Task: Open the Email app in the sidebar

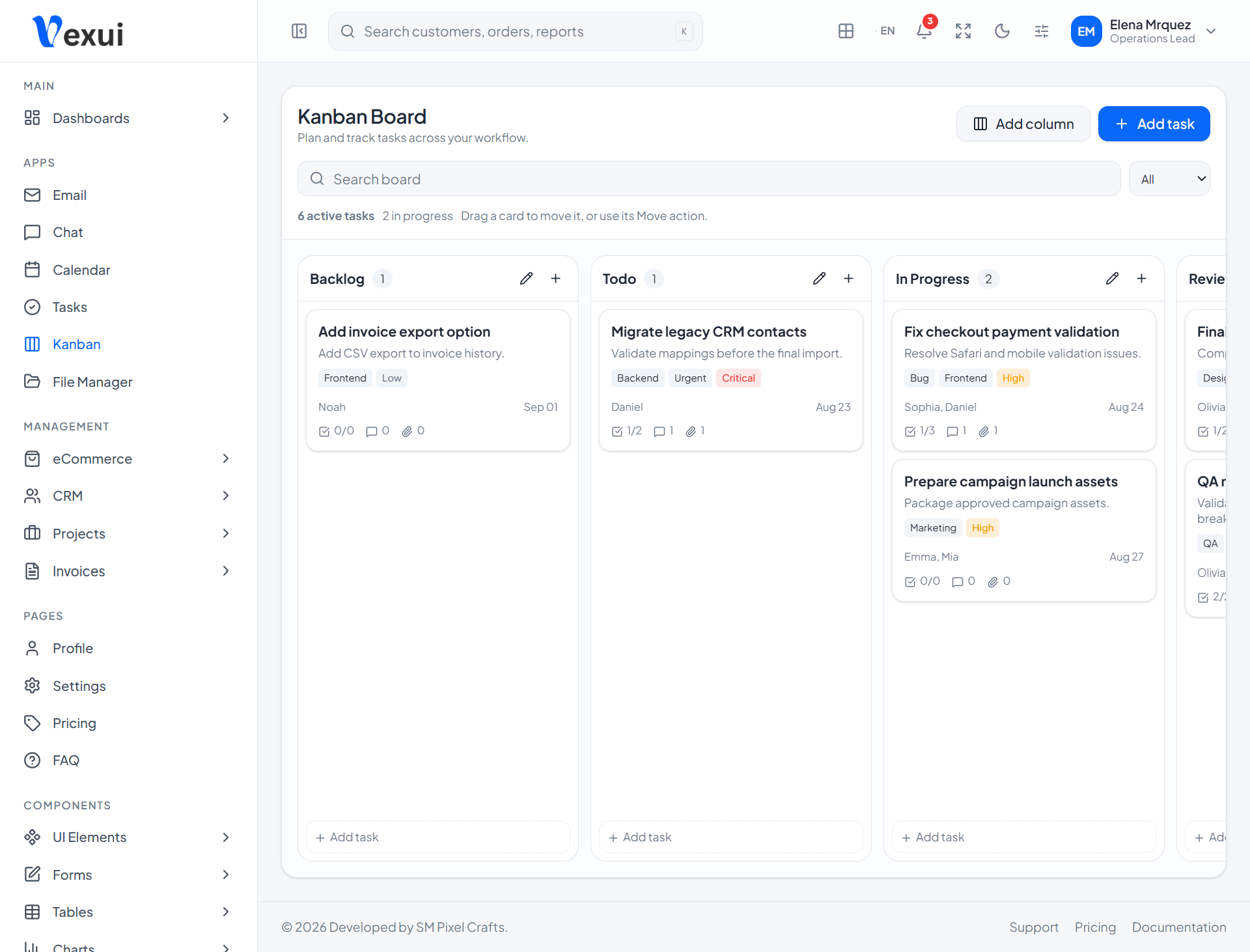Action: (128, 195)
